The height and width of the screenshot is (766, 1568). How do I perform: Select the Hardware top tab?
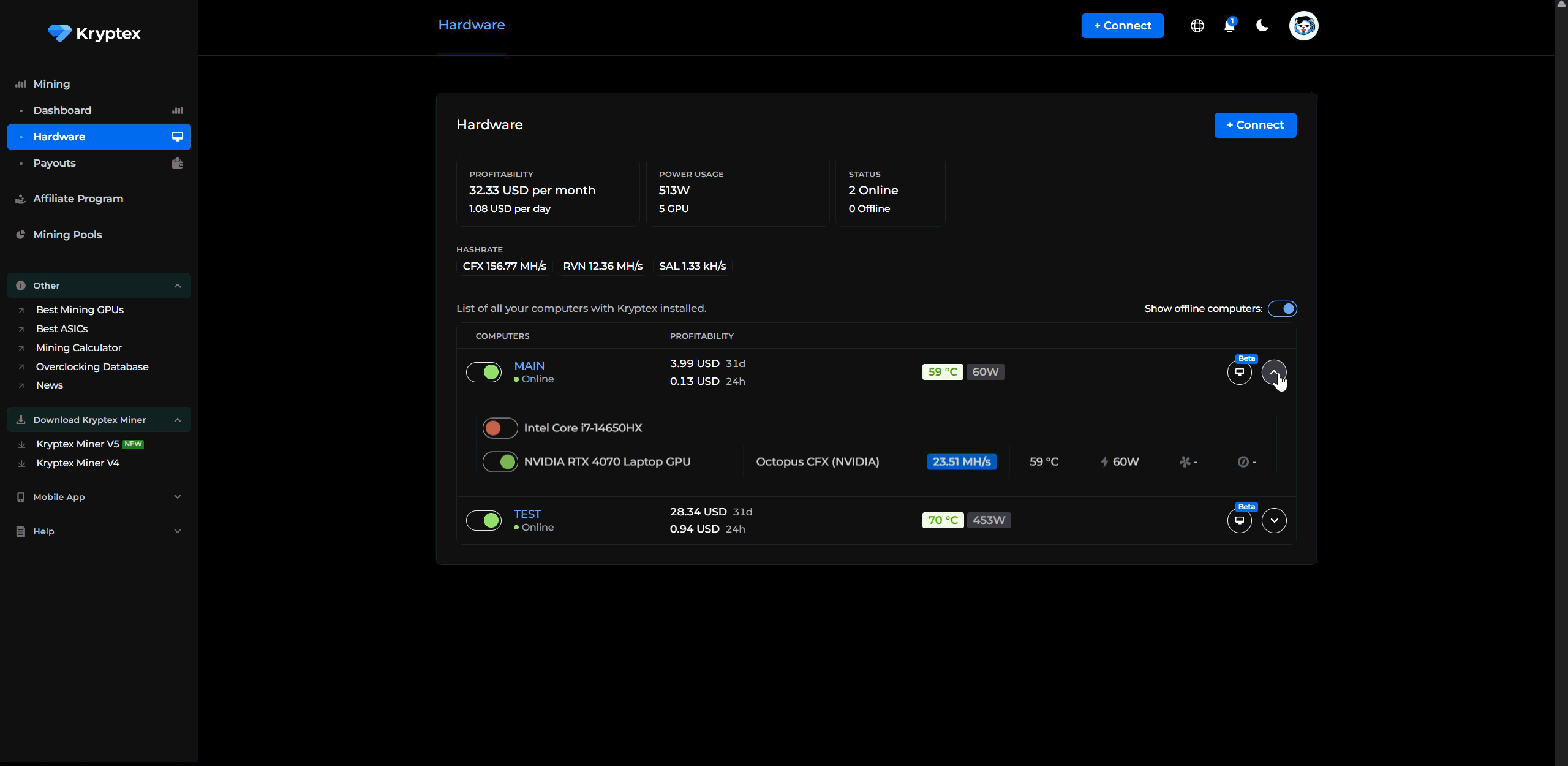click(472, 25)
